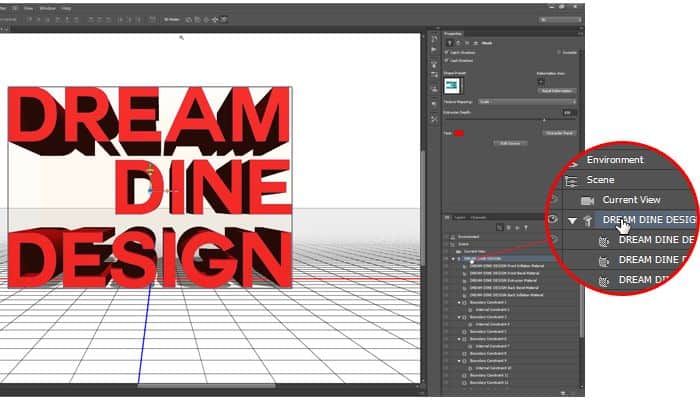The width and height of the screenshot is (700, 400).
Task: Click the Extrusion Depth slider
Action: (x=510, y=120)
